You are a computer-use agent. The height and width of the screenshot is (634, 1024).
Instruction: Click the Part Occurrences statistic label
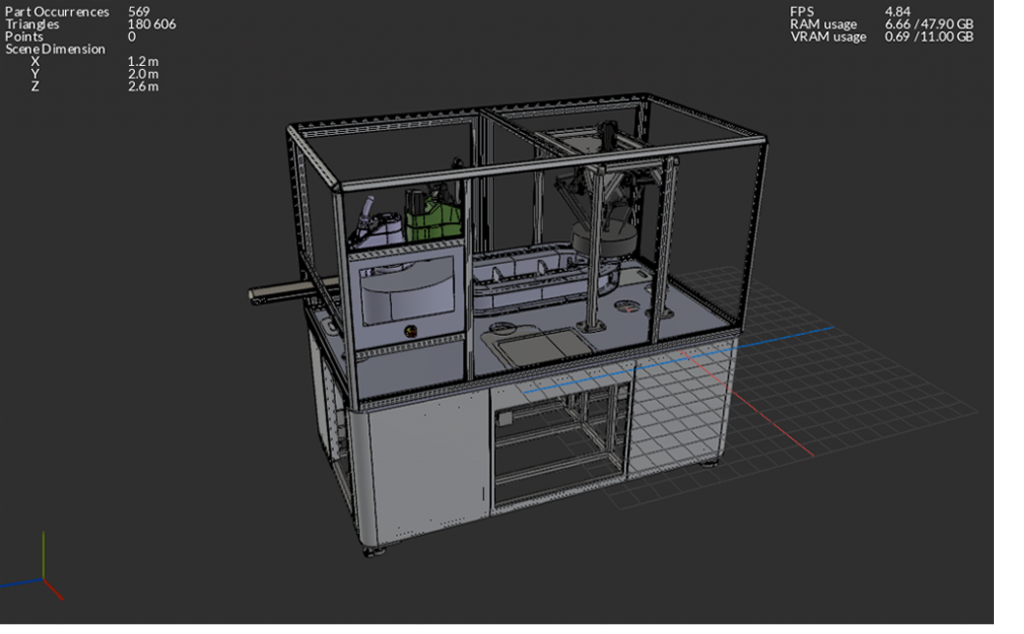click(57, 11)
